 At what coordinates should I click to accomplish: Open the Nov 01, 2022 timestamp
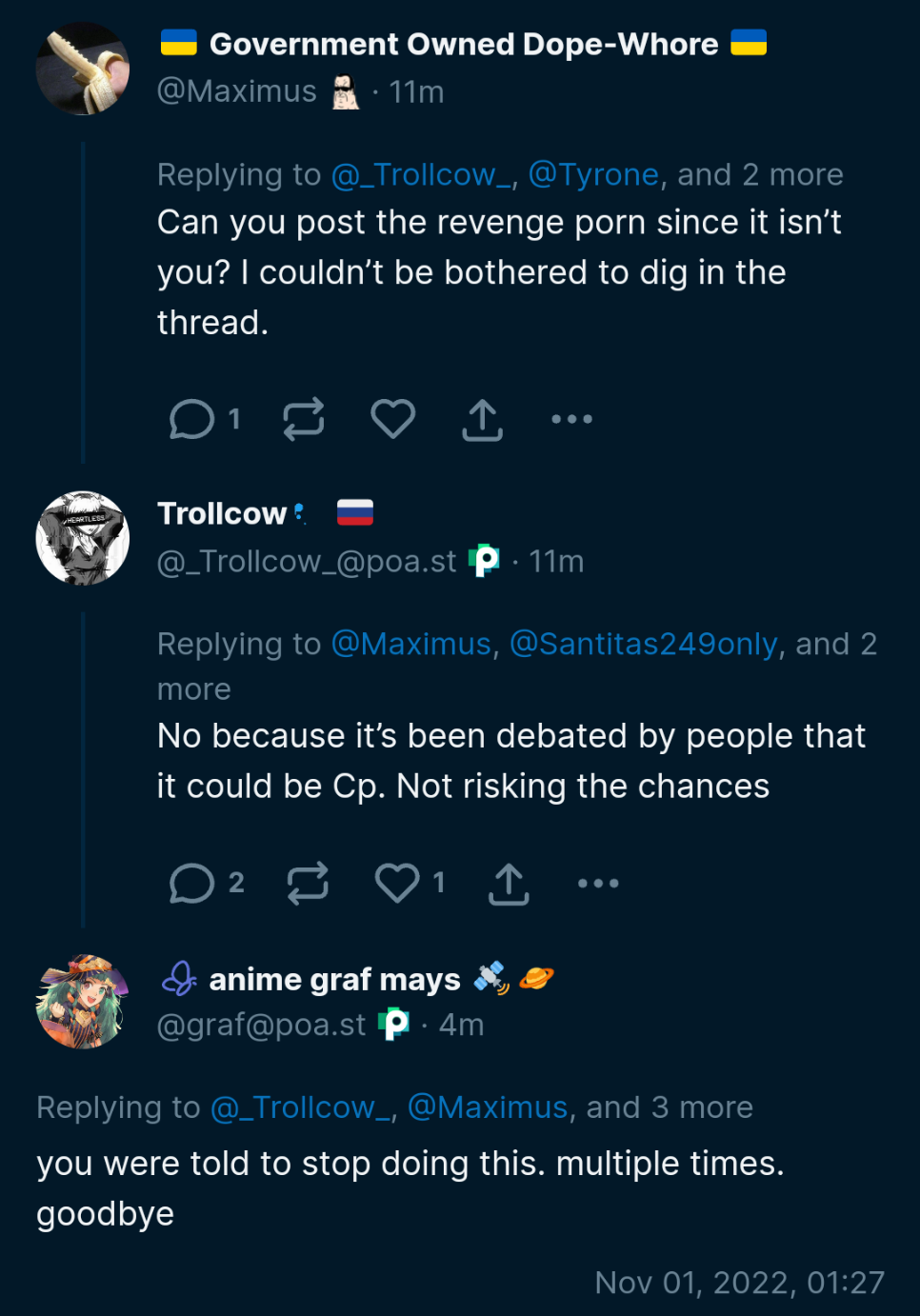click(739, 1283)
